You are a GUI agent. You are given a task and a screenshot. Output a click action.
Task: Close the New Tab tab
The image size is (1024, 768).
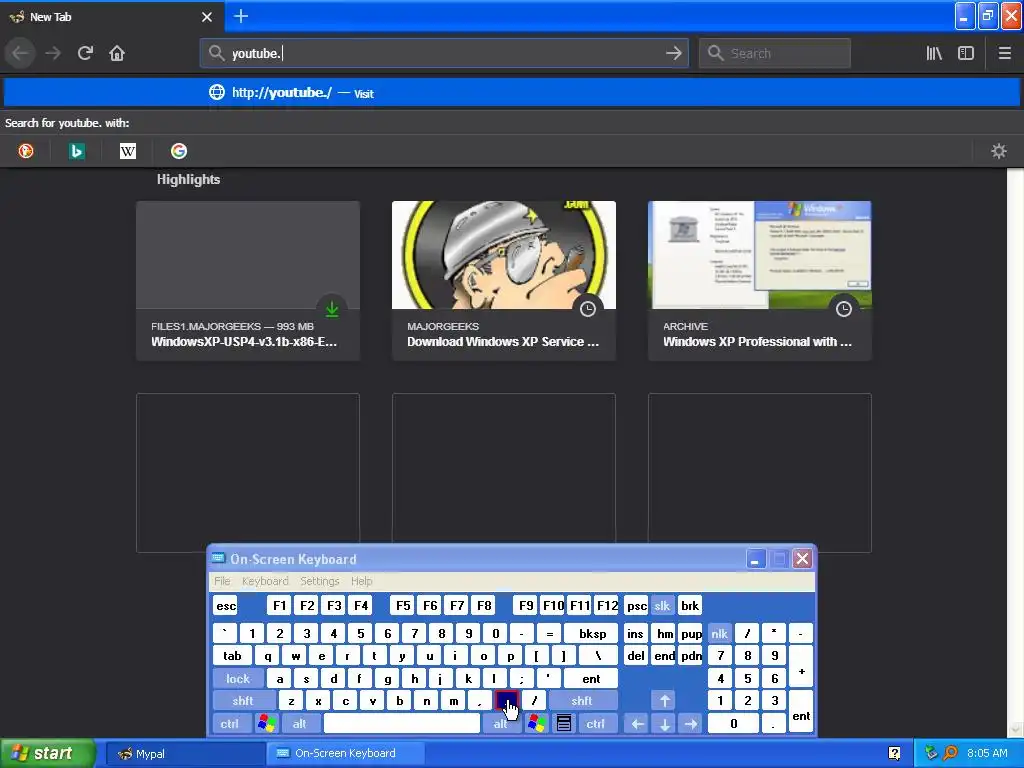(207, 17)
